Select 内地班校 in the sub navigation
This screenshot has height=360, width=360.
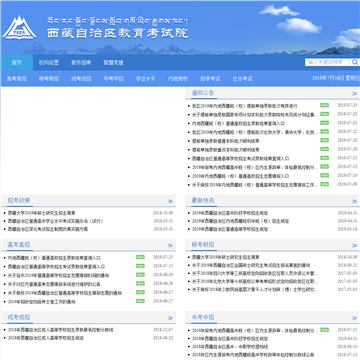click(x=178, y=79)
